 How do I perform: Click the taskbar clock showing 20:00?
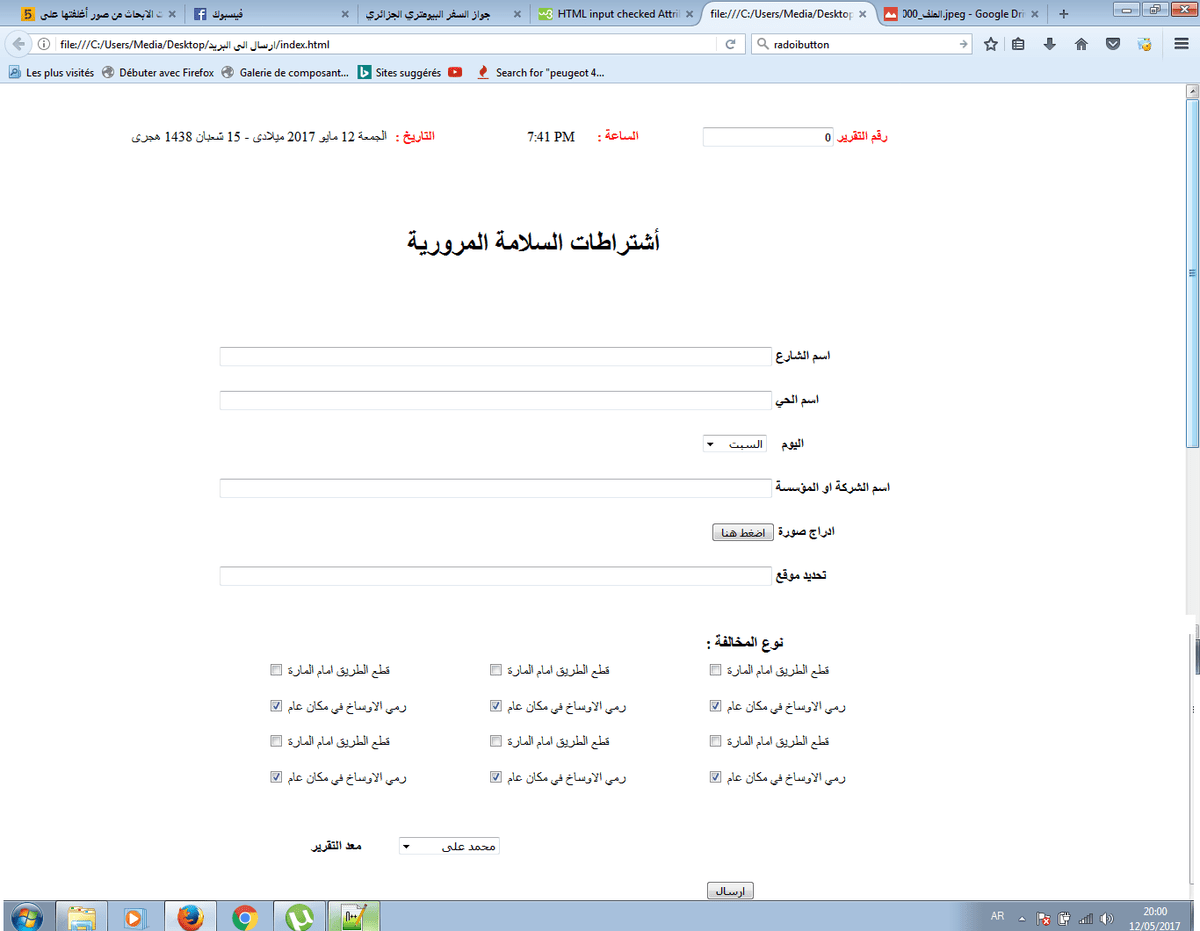point(1155,917)
